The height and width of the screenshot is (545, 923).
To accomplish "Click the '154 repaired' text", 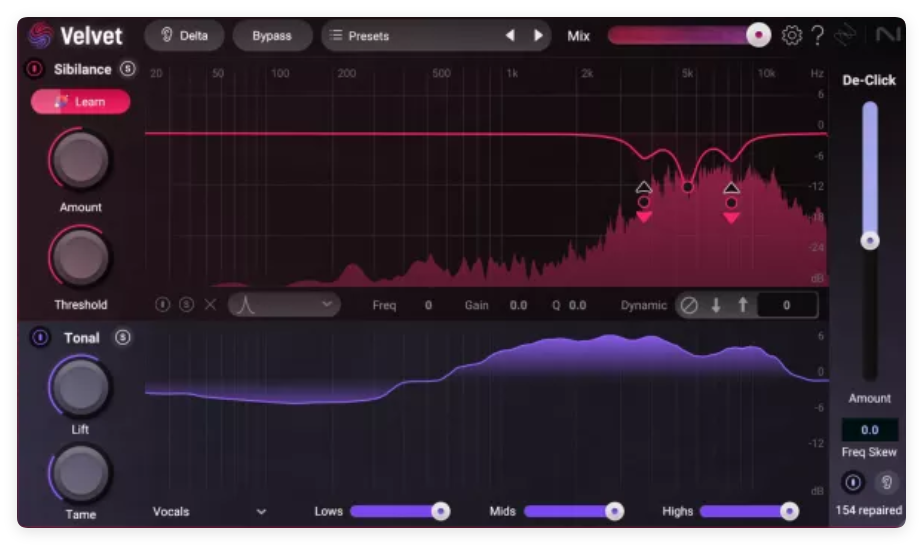I will pyautogui.click(x=868, y=510).
